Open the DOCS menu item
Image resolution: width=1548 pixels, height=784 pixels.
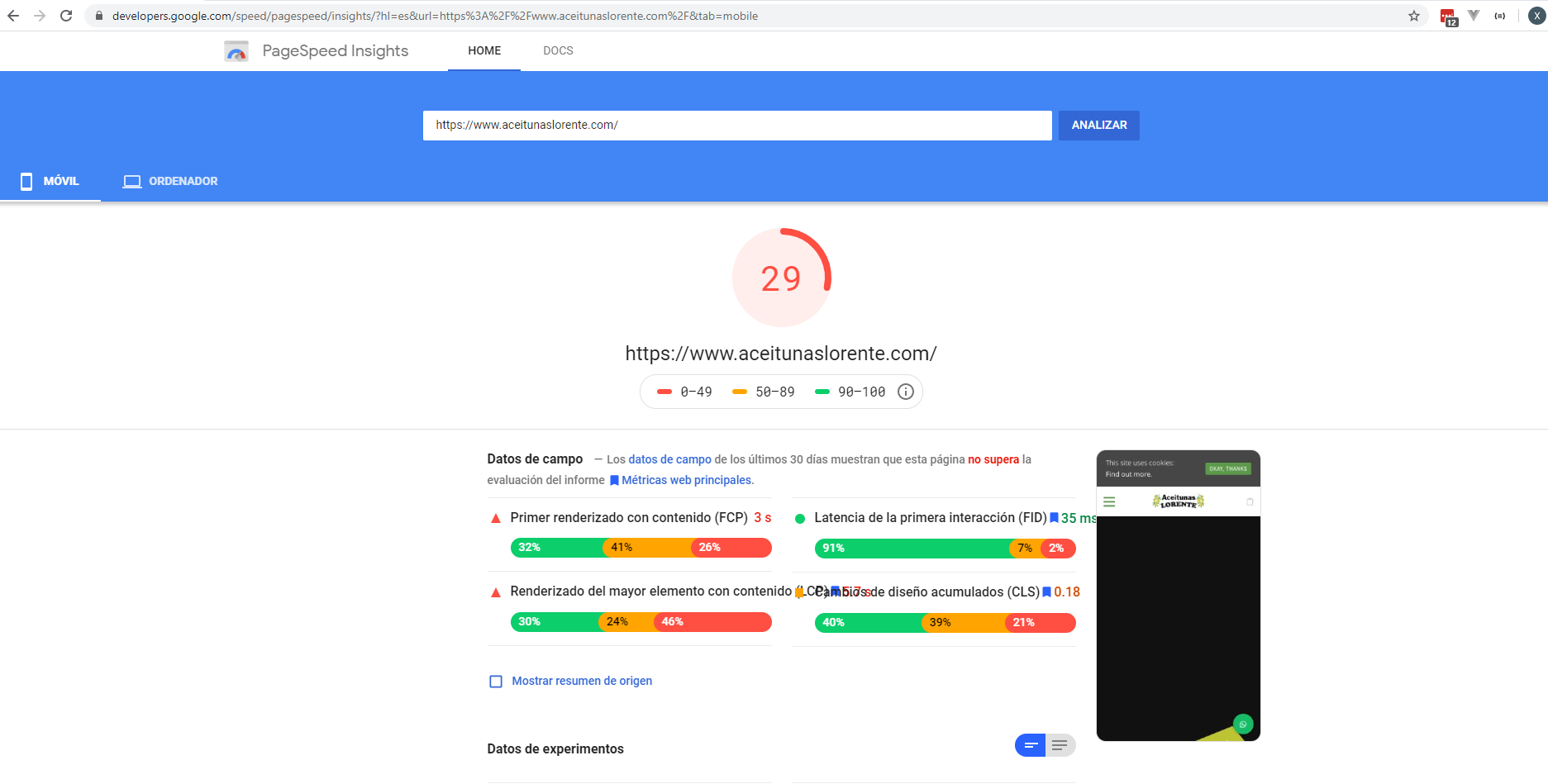click(x=558, y=50)
